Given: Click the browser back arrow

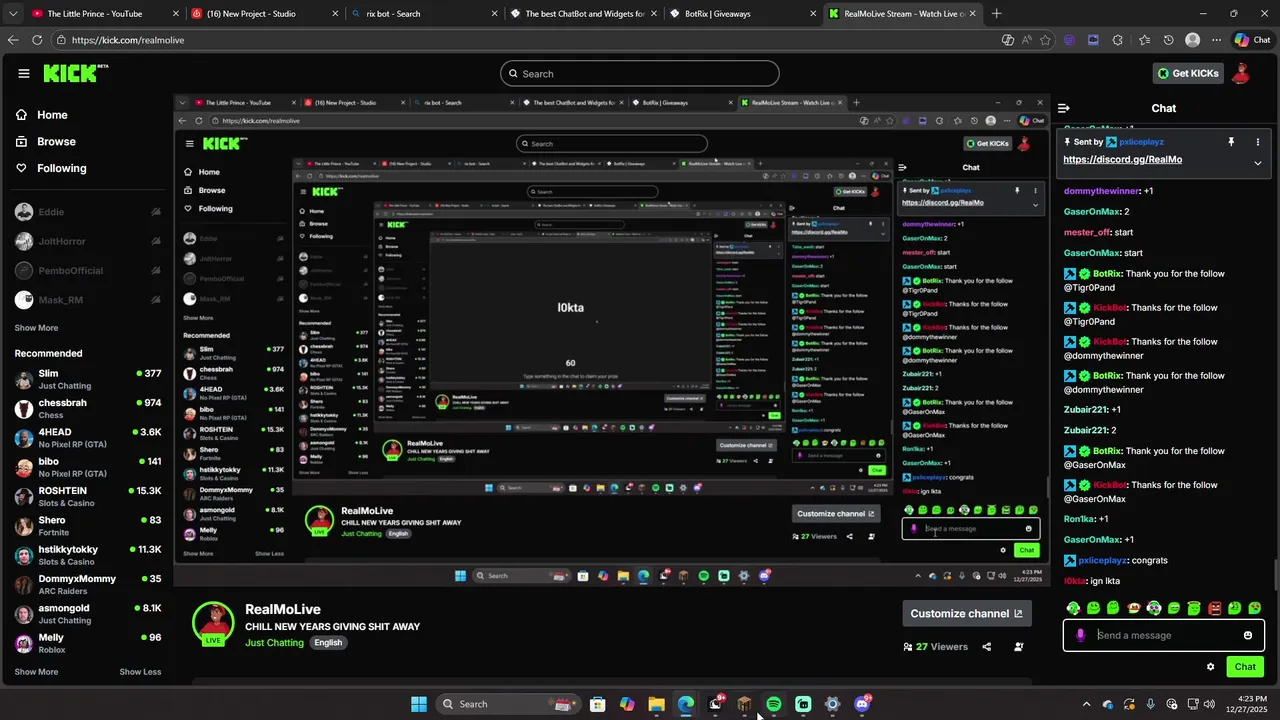Looking at the screenshot, I should pos(13,40).
